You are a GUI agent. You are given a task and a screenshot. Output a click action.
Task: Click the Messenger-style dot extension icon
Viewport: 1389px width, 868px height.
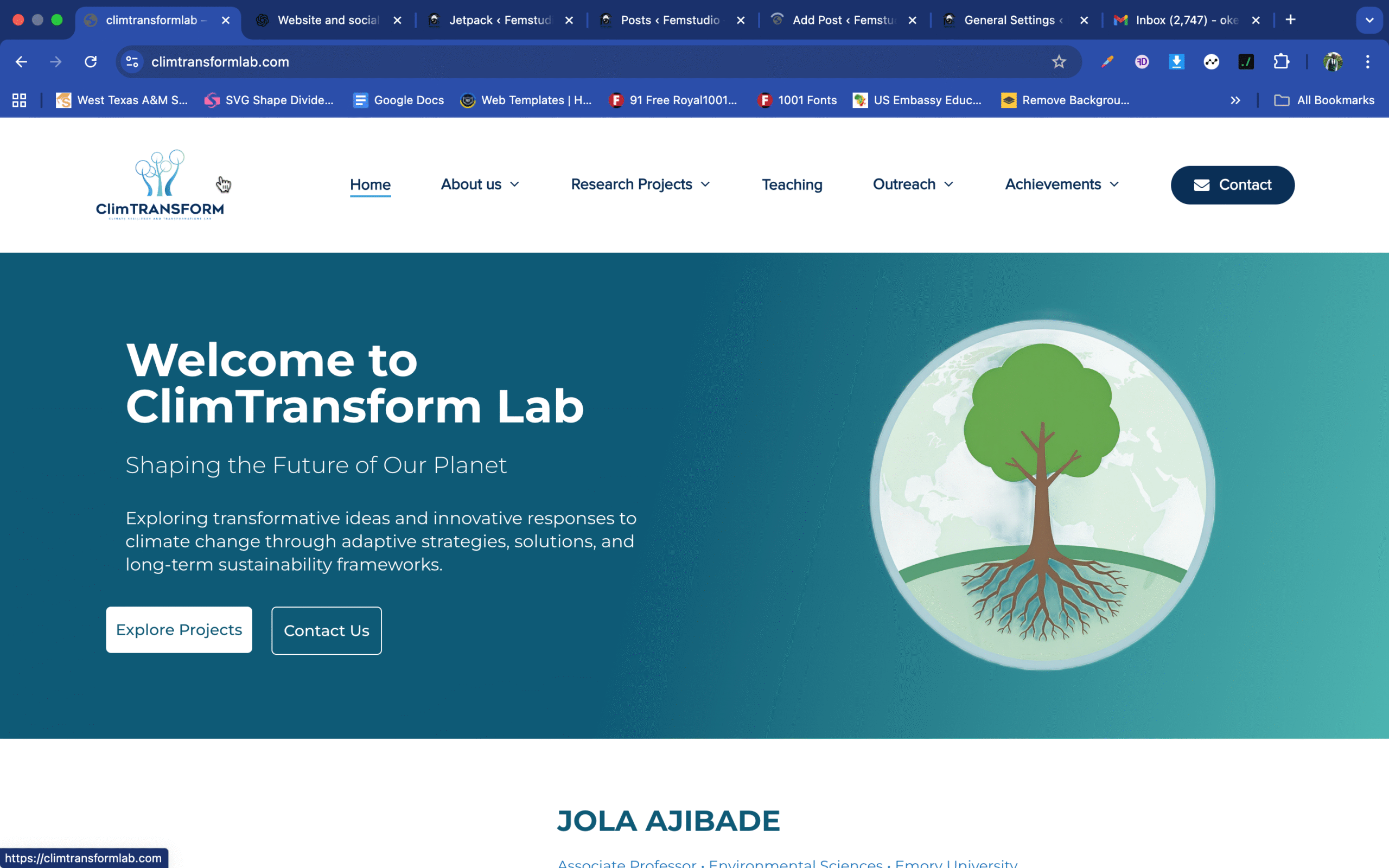1212,61
